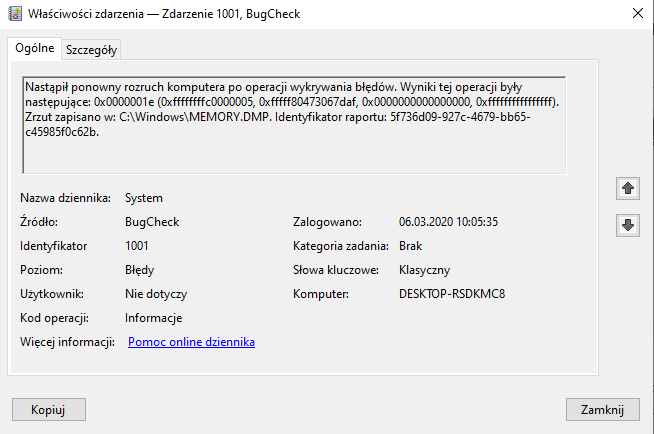This screenshot has width=654, height=434.
Task: Select the computer name DESKTOP-RSDKMC8
Action: 453,294
